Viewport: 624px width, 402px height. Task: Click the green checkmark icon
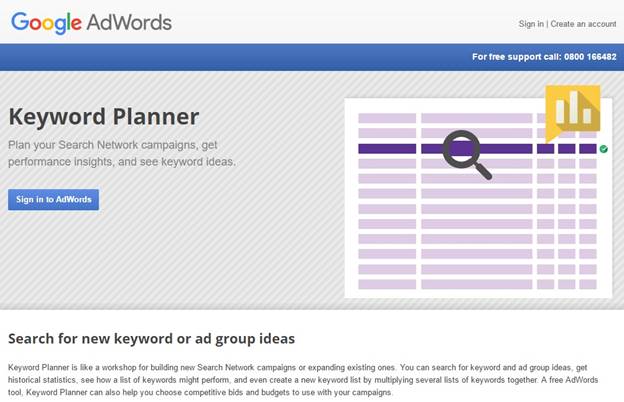[x=604, y=149]
